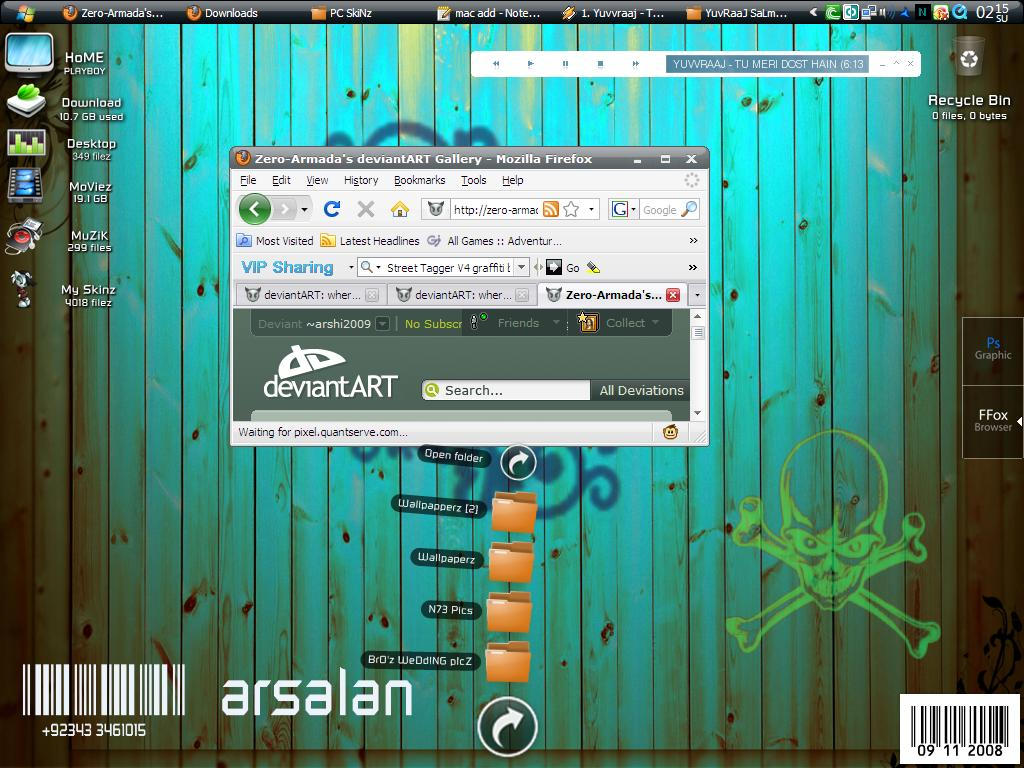Click the All Deviations button
Screen dimensions: 1024x768
pos(640,390)
